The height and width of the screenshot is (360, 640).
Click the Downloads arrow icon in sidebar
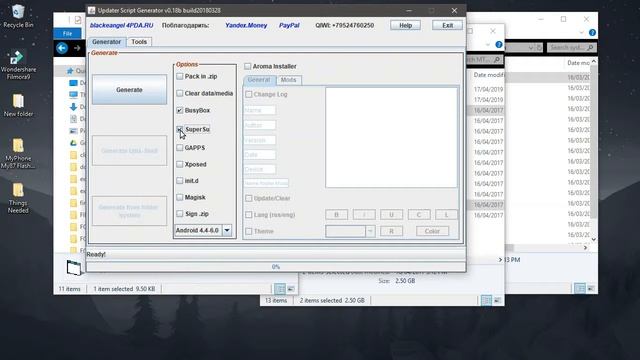(x=73, y=107)
